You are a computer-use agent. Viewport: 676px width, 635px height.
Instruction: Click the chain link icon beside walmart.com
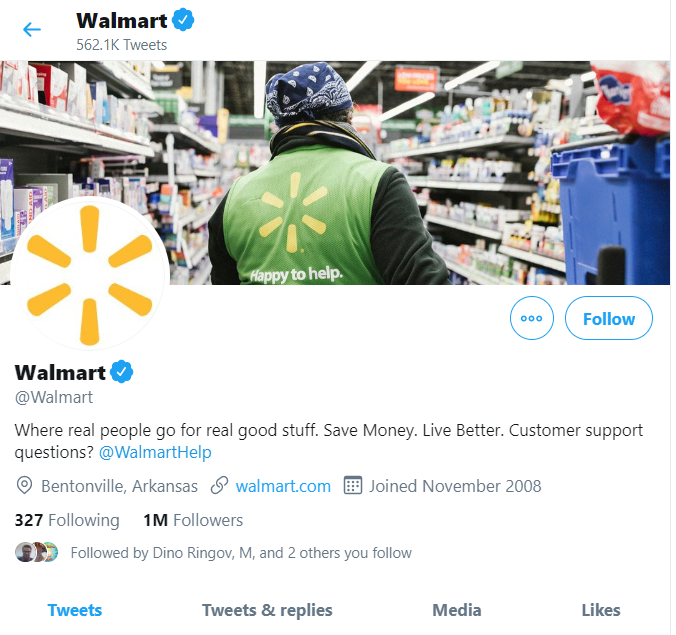pos(219,486)
